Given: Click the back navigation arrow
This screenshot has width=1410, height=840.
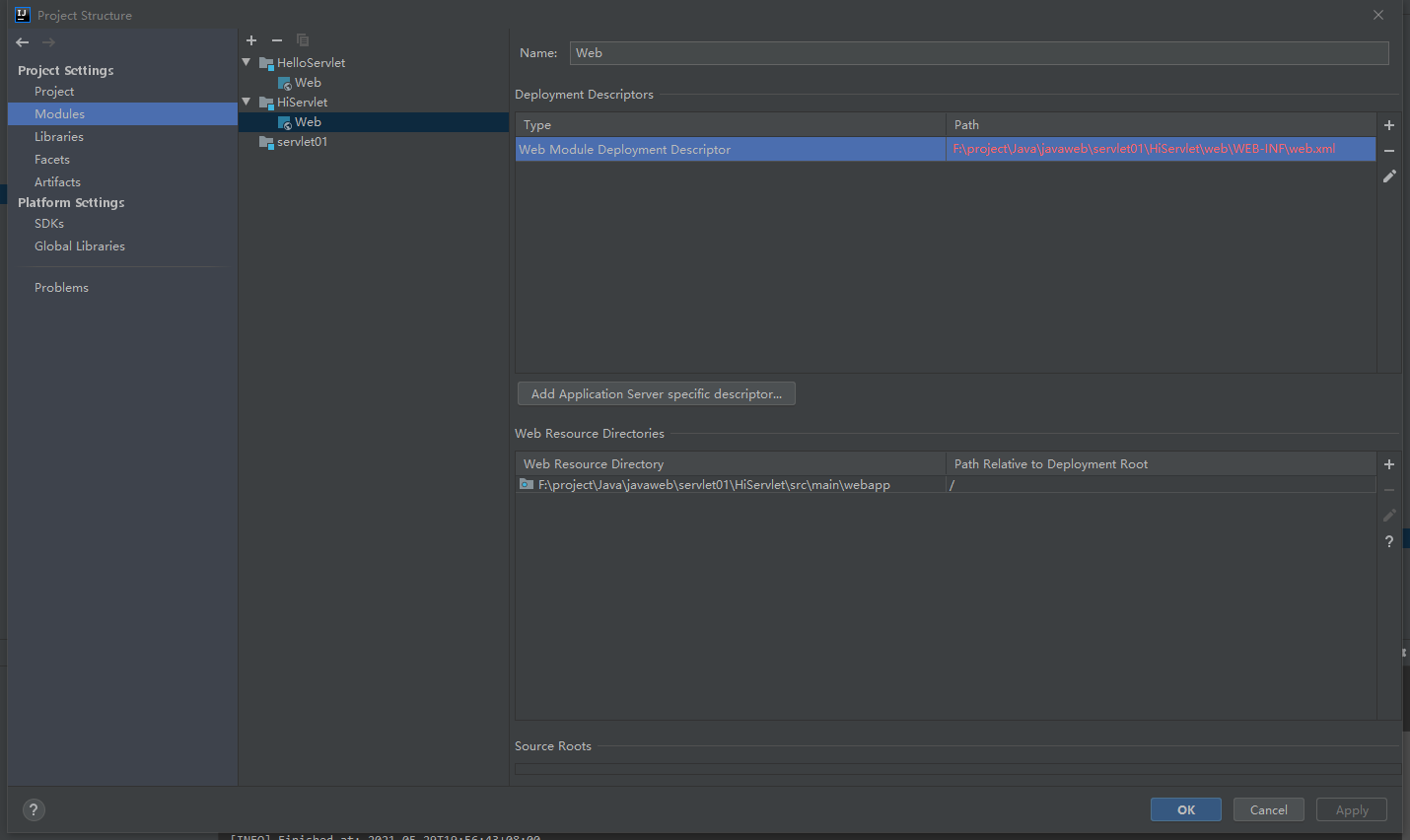Looking at the screenshot, I should (x=23, y=42).
